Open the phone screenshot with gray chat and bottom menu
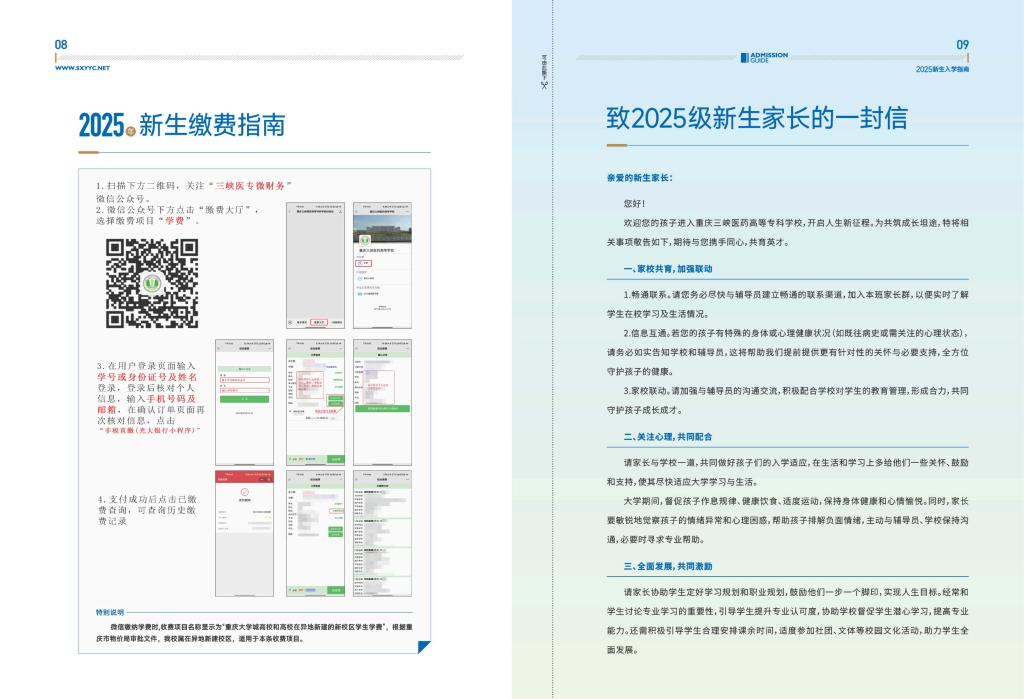 (x=315, y=265)
